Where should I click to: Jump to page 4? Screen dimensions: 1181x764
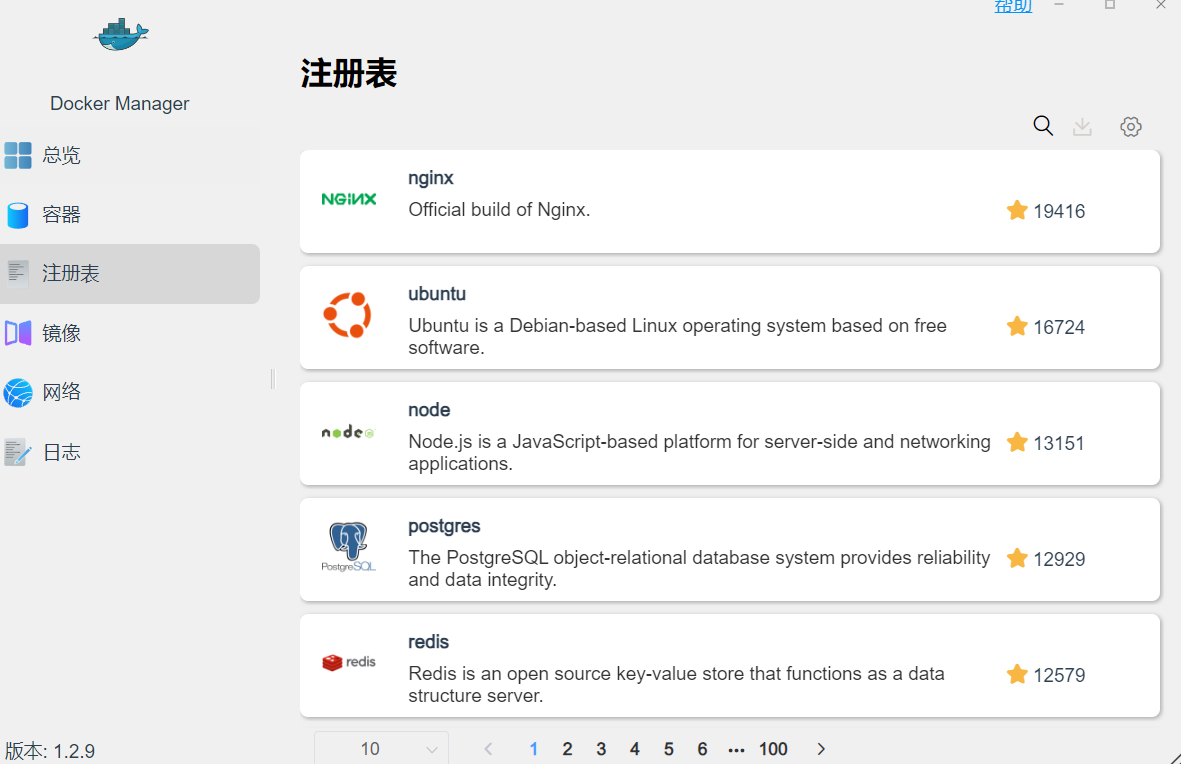click(x=635, y=749)
